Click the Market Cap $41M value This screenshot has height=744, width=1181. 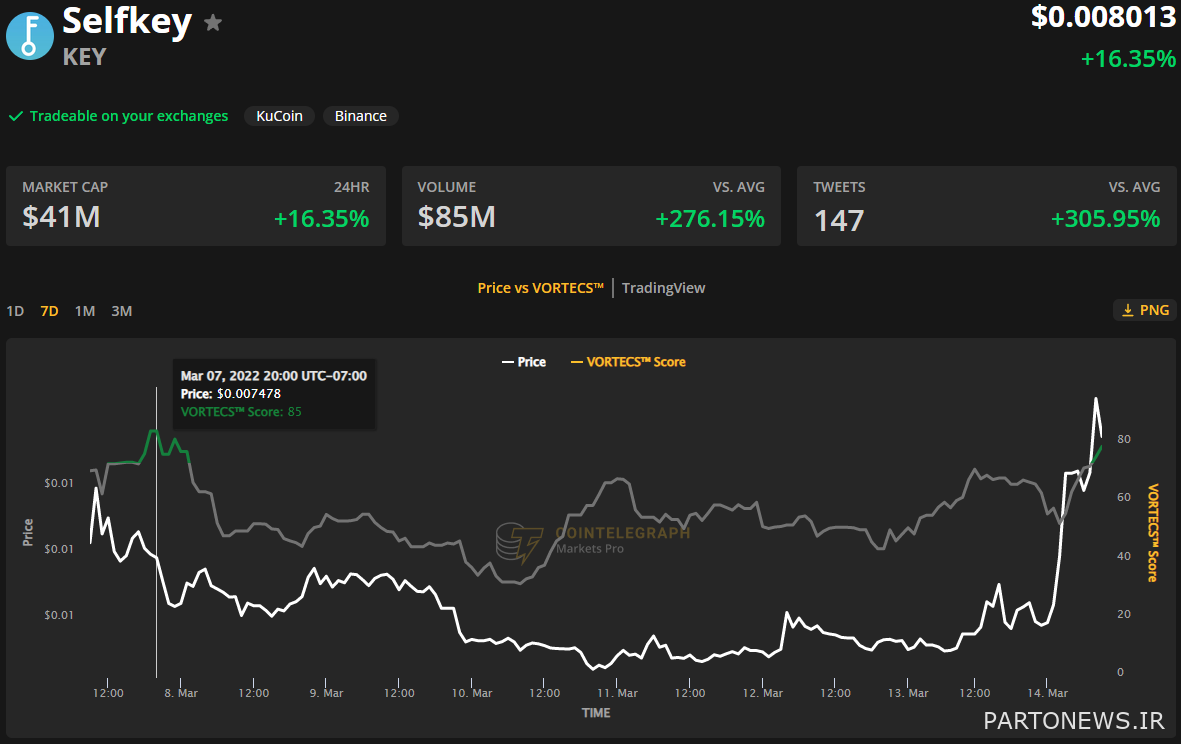click(61, 217)
